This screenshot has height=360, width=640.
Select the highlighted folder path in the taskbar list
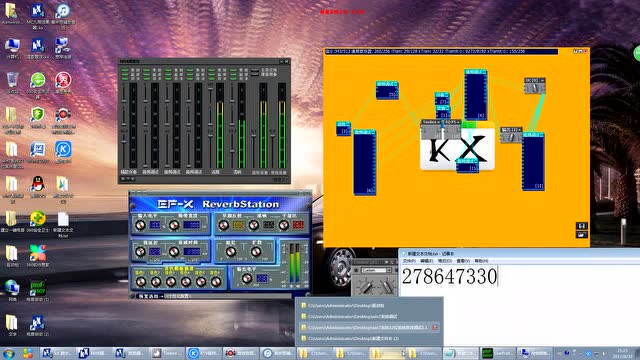coord(369,327)
